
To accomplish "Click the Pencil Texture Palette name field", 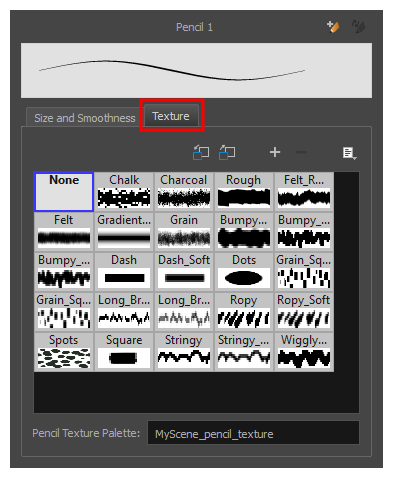I will (253, 433).
